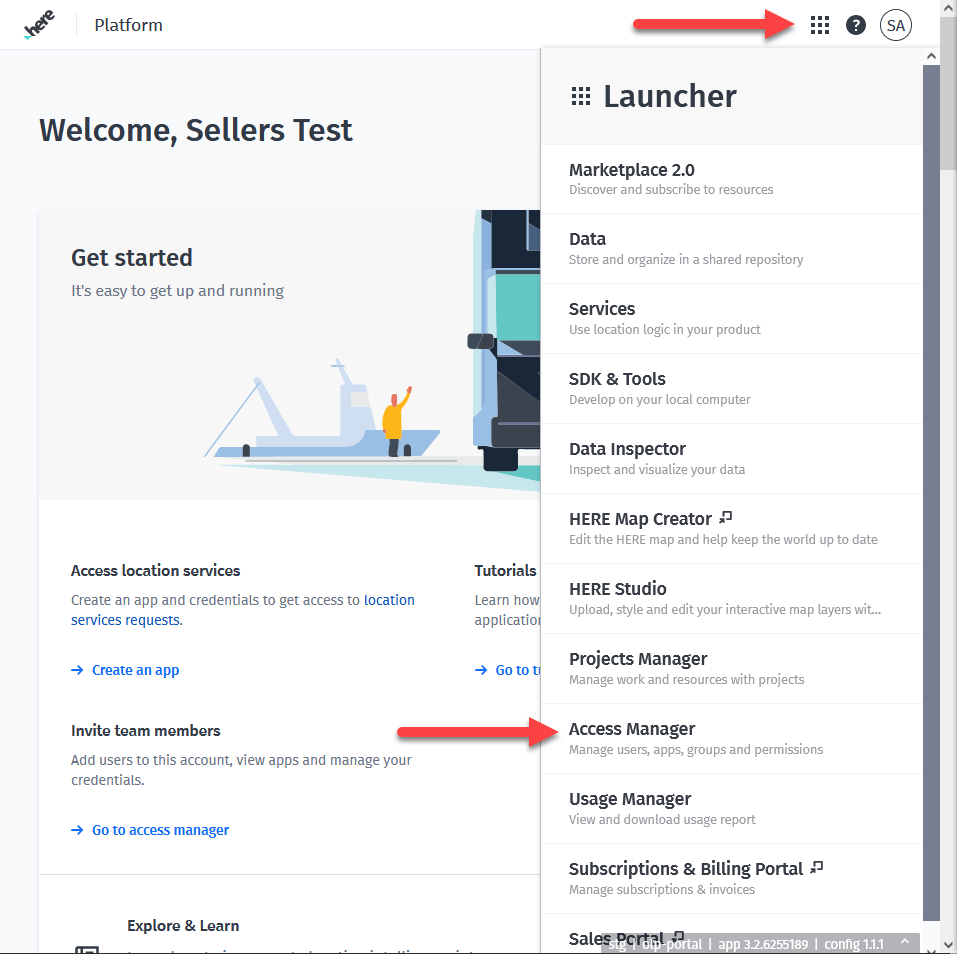
Task: Click the stg olp-portal version text
Action: (745, 944)
